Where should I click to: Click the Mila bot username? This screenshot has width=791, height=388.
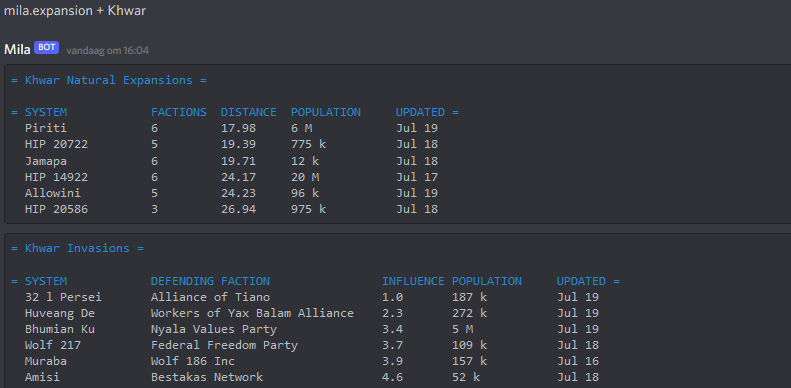point(17,49)
